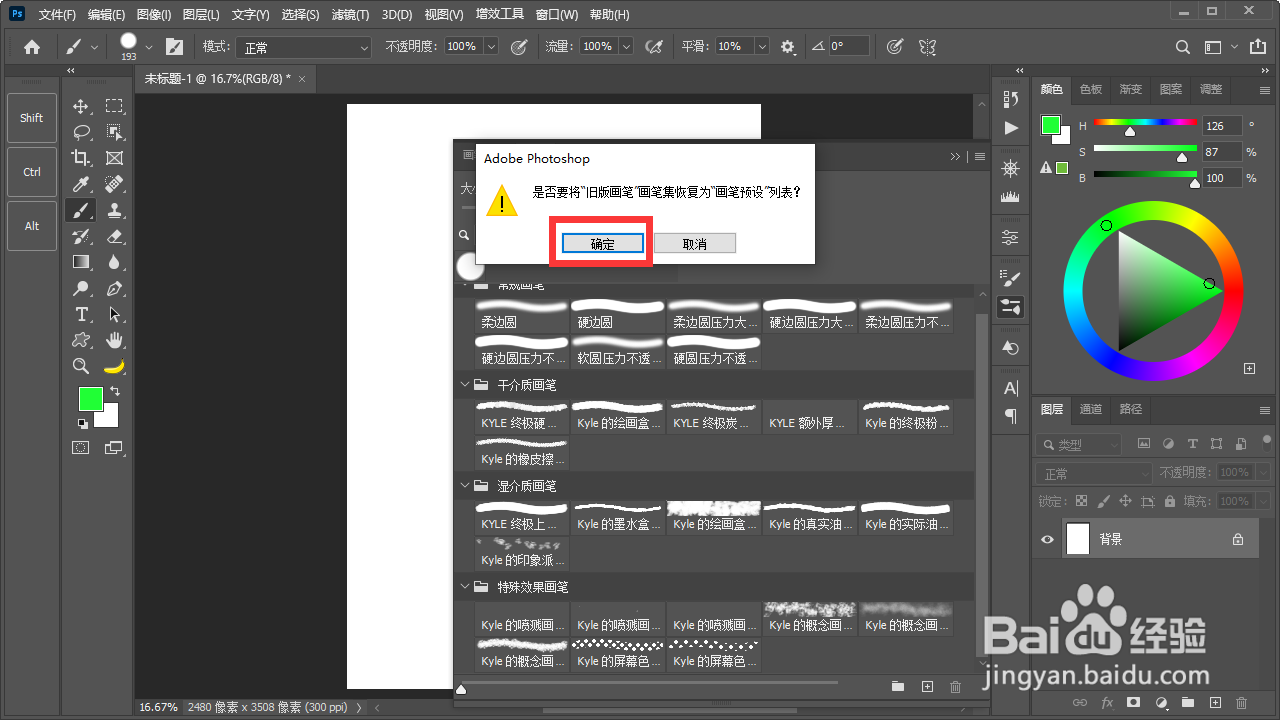
Task: Open brush preset picker dropdown arrow
Action: [x=149, y=47]
